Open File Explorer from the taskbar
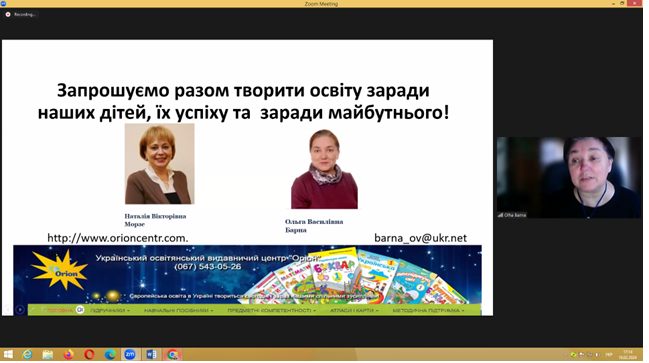This screenshot has height=363, width=649. [x=48, y=355]
